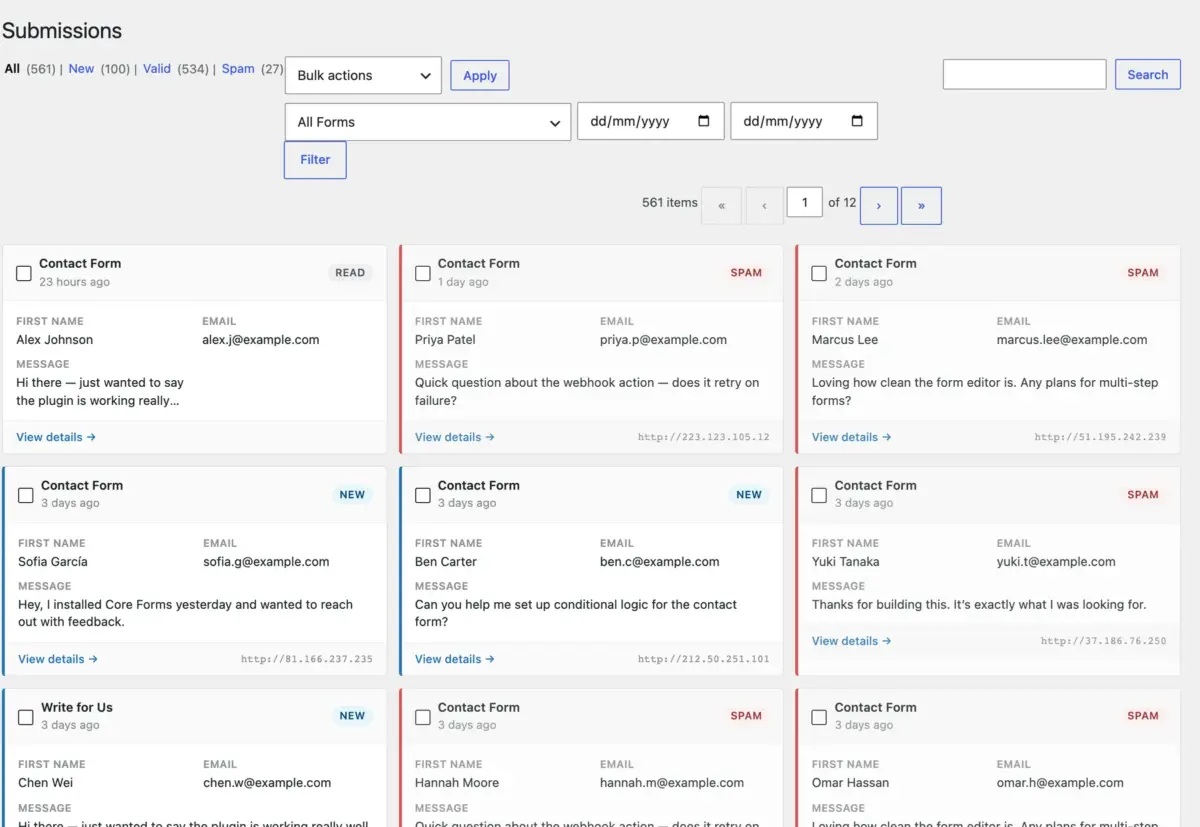
Task: Click the NEW badge on Write for Us card
Action: [x=352, y=716]
